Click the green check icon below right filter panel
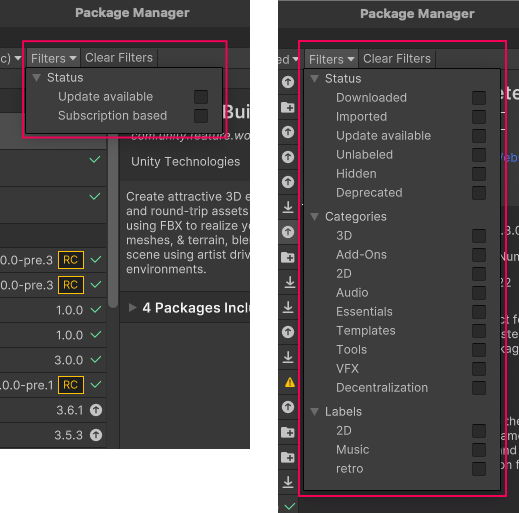Screen dimensions: 519x513 290,506
